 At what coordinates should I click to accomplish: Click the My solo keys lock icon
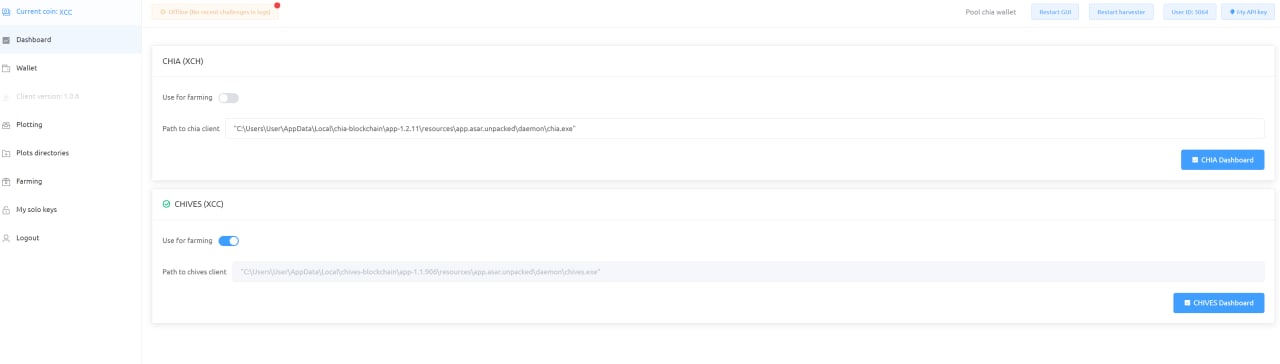[6, 210]
